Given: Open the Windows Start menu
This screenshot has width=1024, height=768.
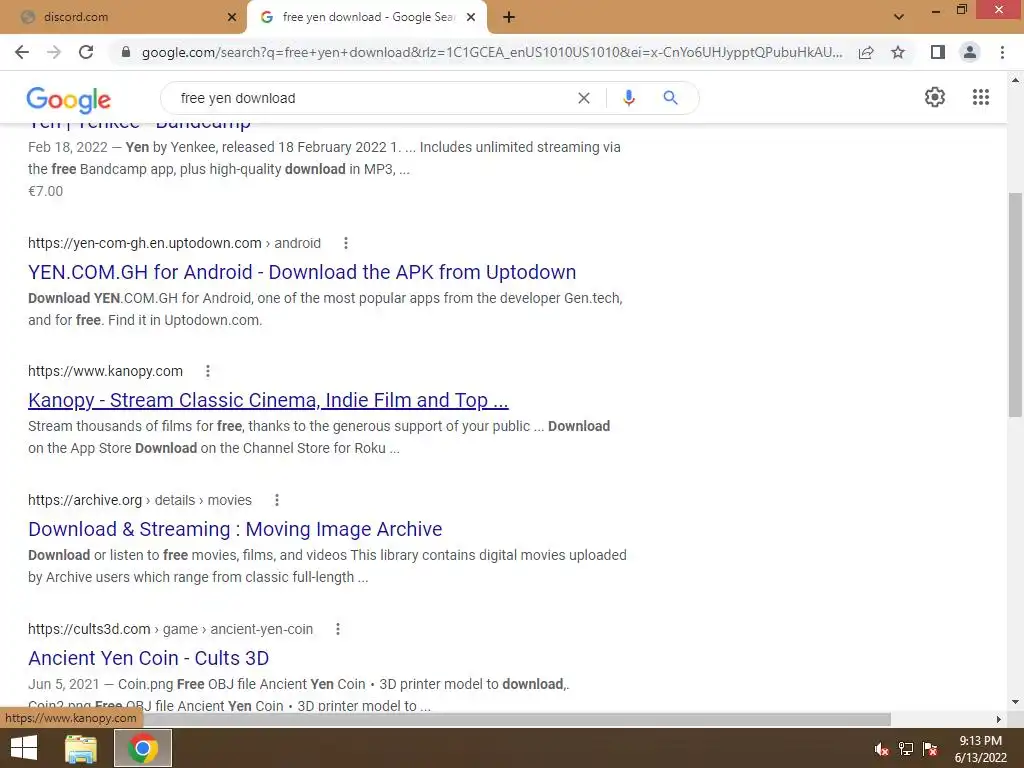Looking at the screenshot, I should (x=24, y=748).
